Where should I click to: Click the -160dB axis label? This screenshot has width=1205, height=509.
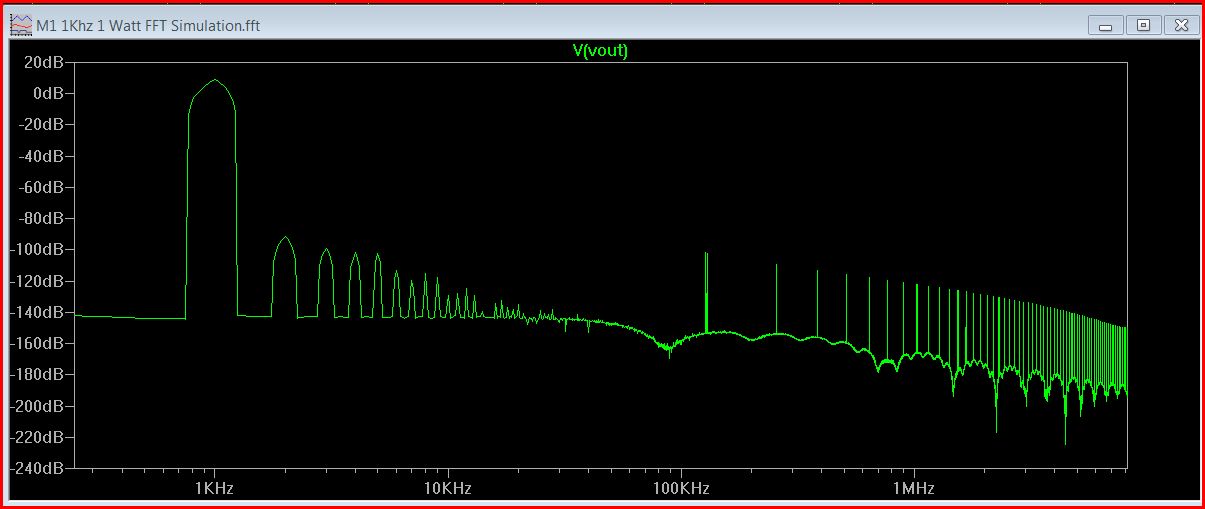tap(37, 343)
